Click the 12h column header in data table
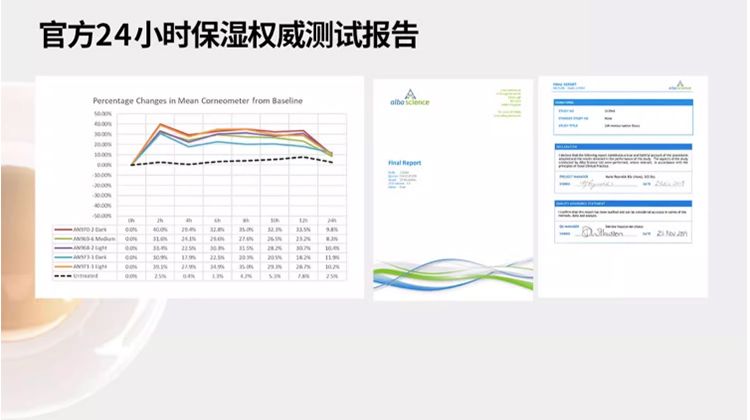 [303, 221]
